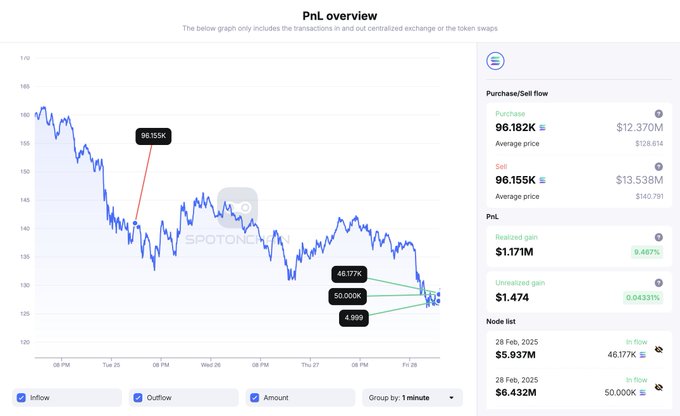Click the Spot On Chain watermark logo
This screenshot has height=416, width=680.
click(x=237, y=207)
